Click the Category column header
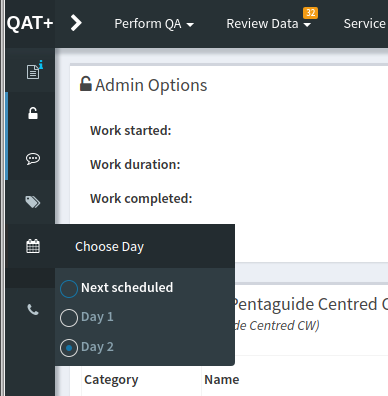This screenshot has height=396, width=388. tap(111, 380)
